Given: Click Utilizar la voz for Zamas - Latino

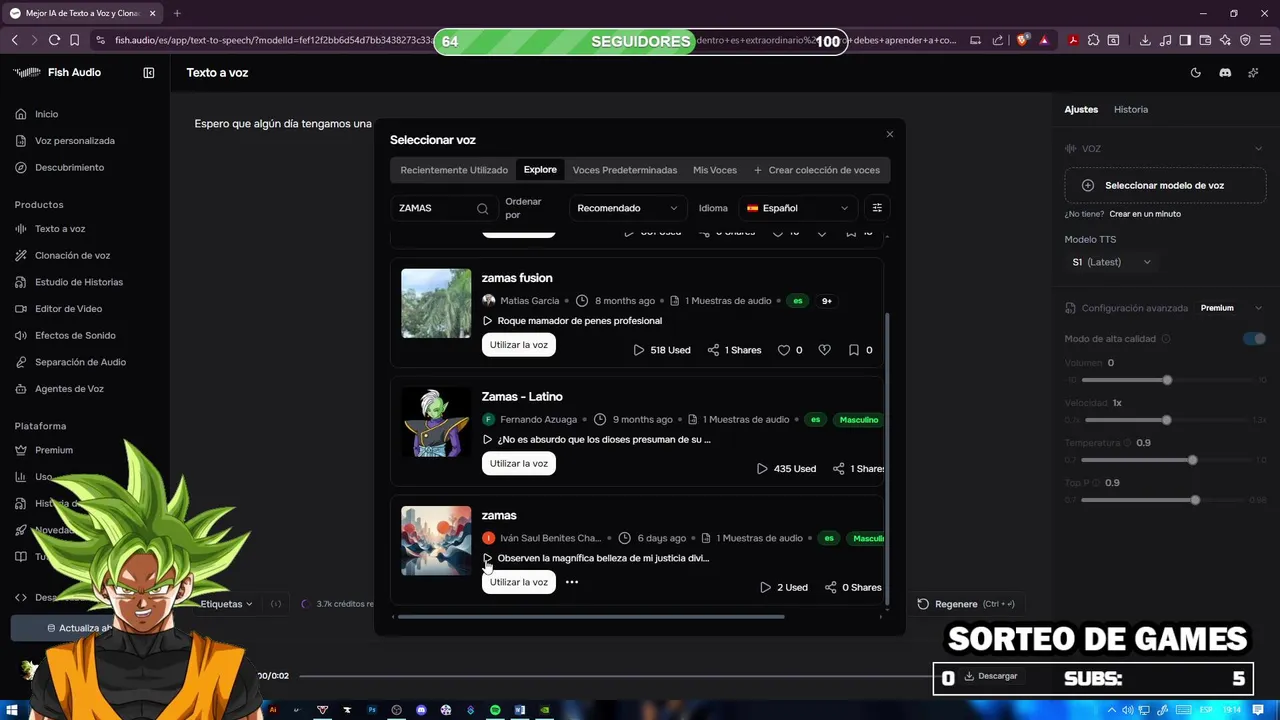Looking at the screenshot, I should tap(519, 463).
